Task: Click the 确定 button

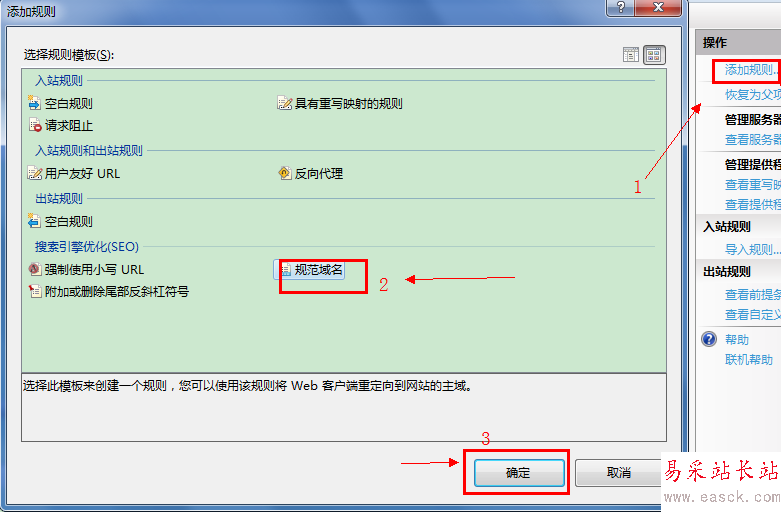Action: pyautogui.click(x=519, y=472)
